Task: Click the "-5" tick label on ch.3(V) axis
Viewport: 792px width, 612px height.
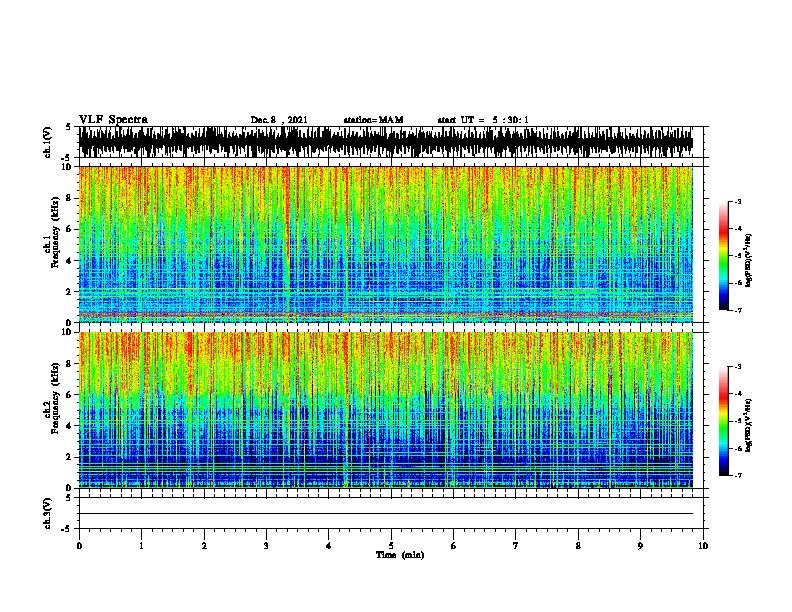Action: pos(67,529)
